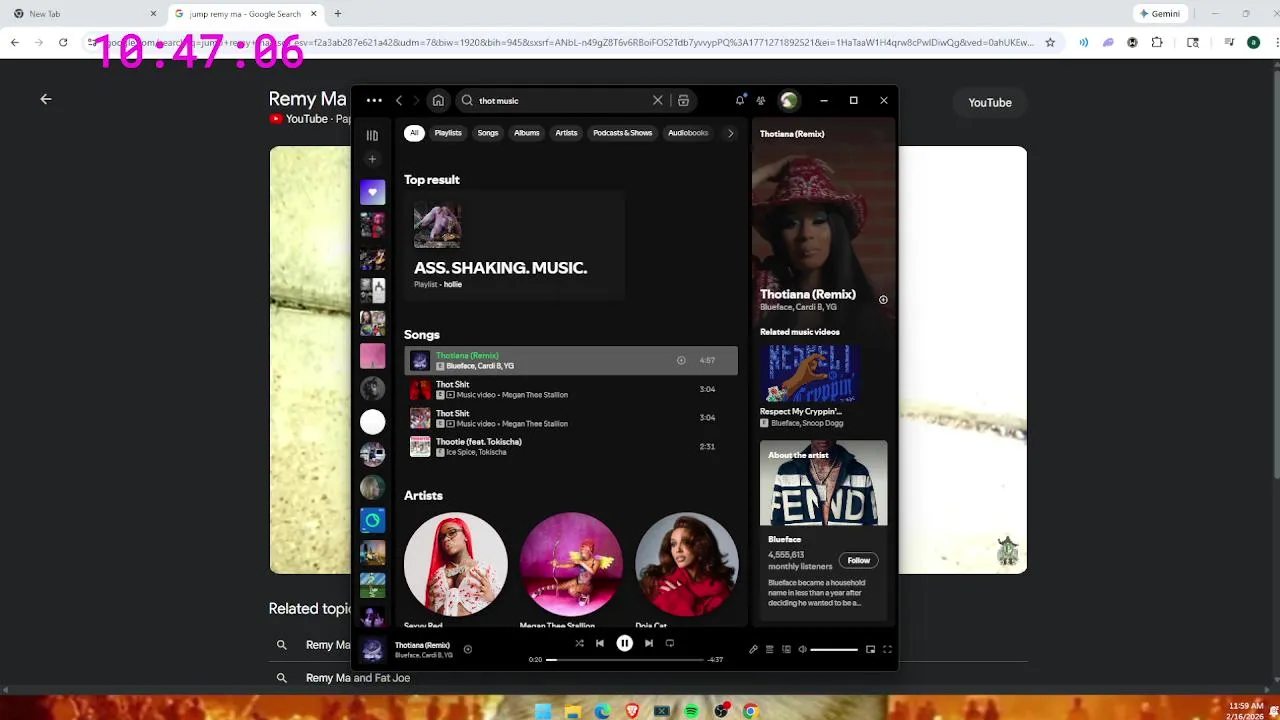Reload the Chrome page
The height and width of the screenshot is (720, 1280).
[63, 42]
